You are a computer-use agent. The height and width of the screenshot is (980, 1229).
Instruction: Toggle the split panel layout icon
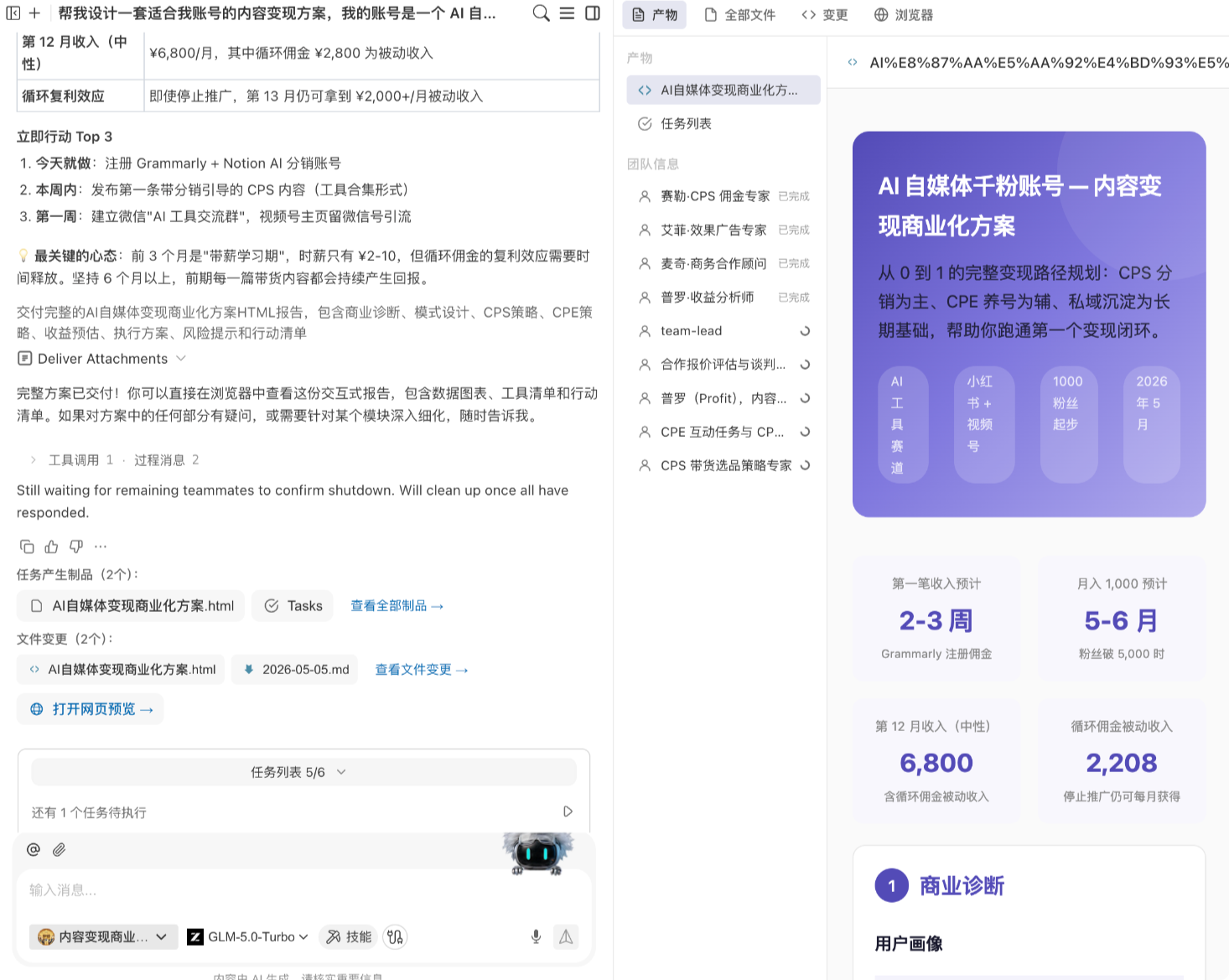click(x=593, y=13)
